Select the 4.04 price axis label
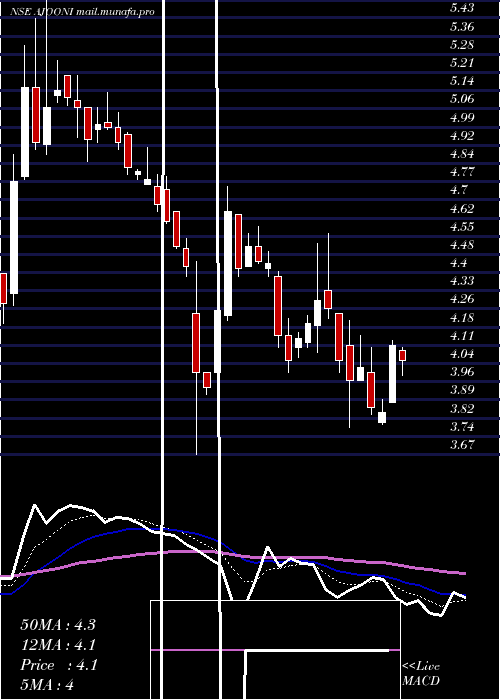This screenshot has height=700, width=500. point(462,354)
